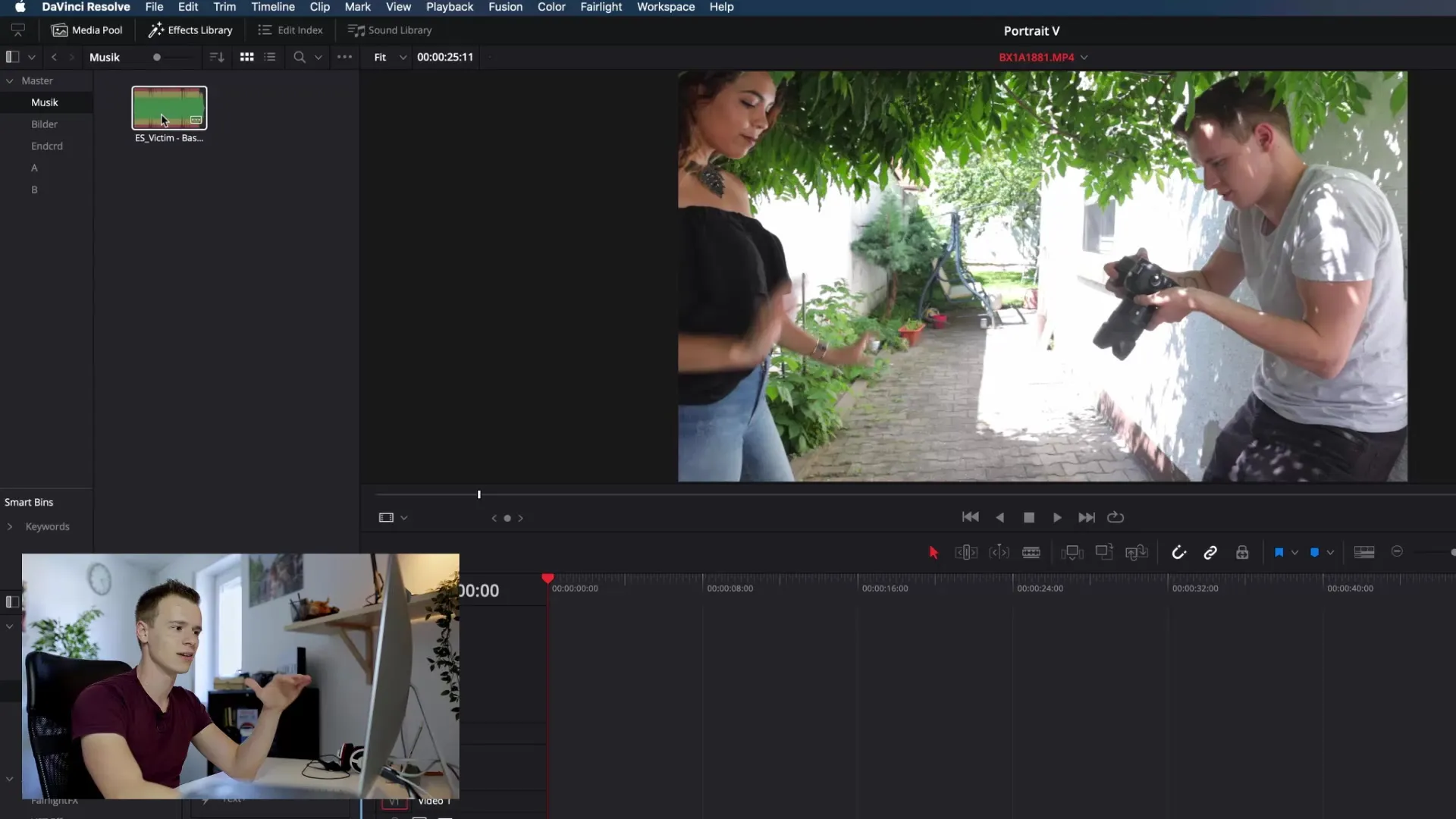
Task: Open the Trim menu
Action: [224, 7]
